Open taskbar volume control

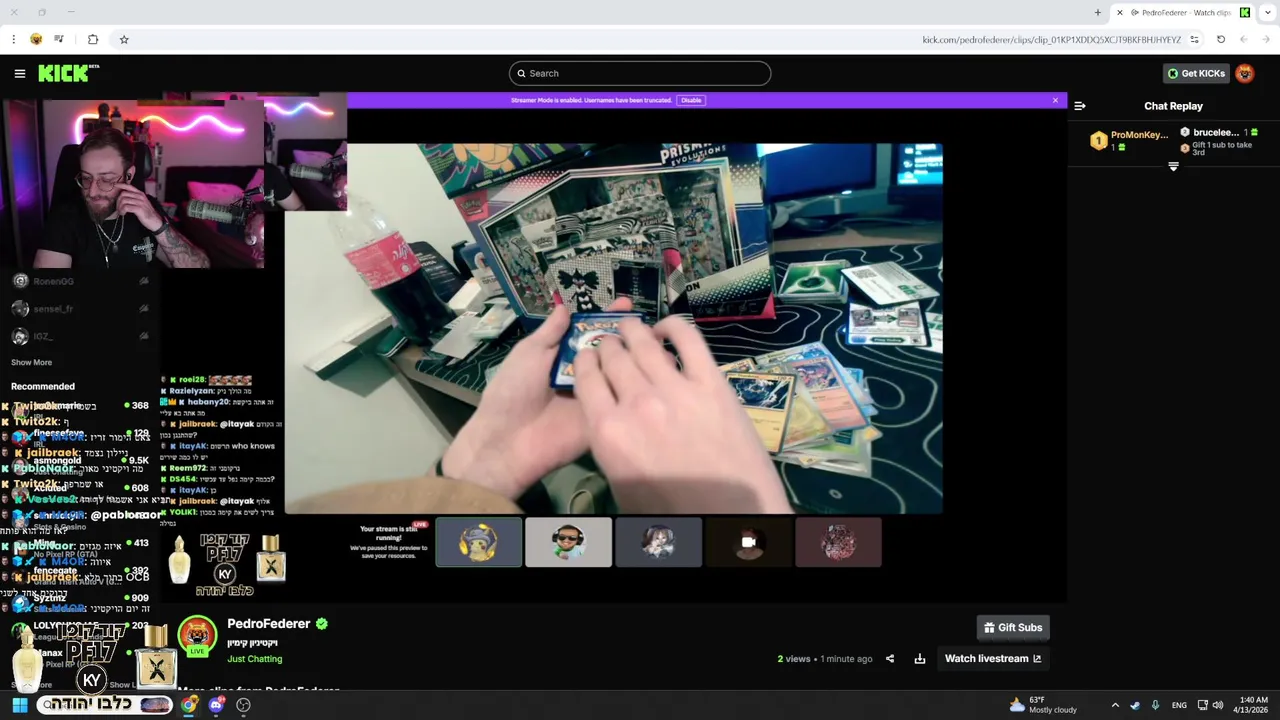coord(1218,705)
